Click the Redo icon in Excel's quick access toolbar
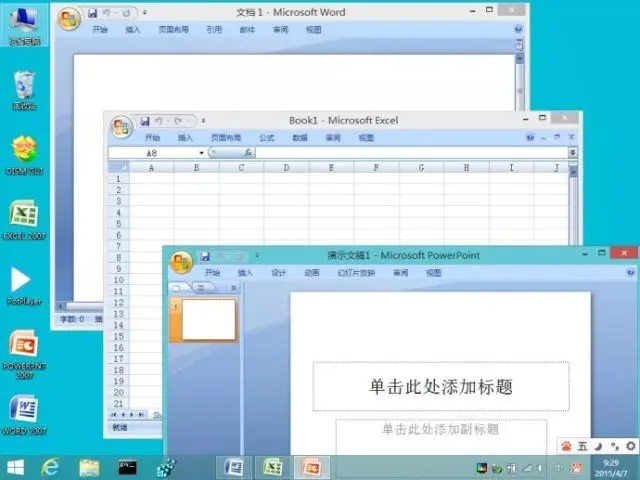Viewport: 640px width, 480px height. click(178, 121)
